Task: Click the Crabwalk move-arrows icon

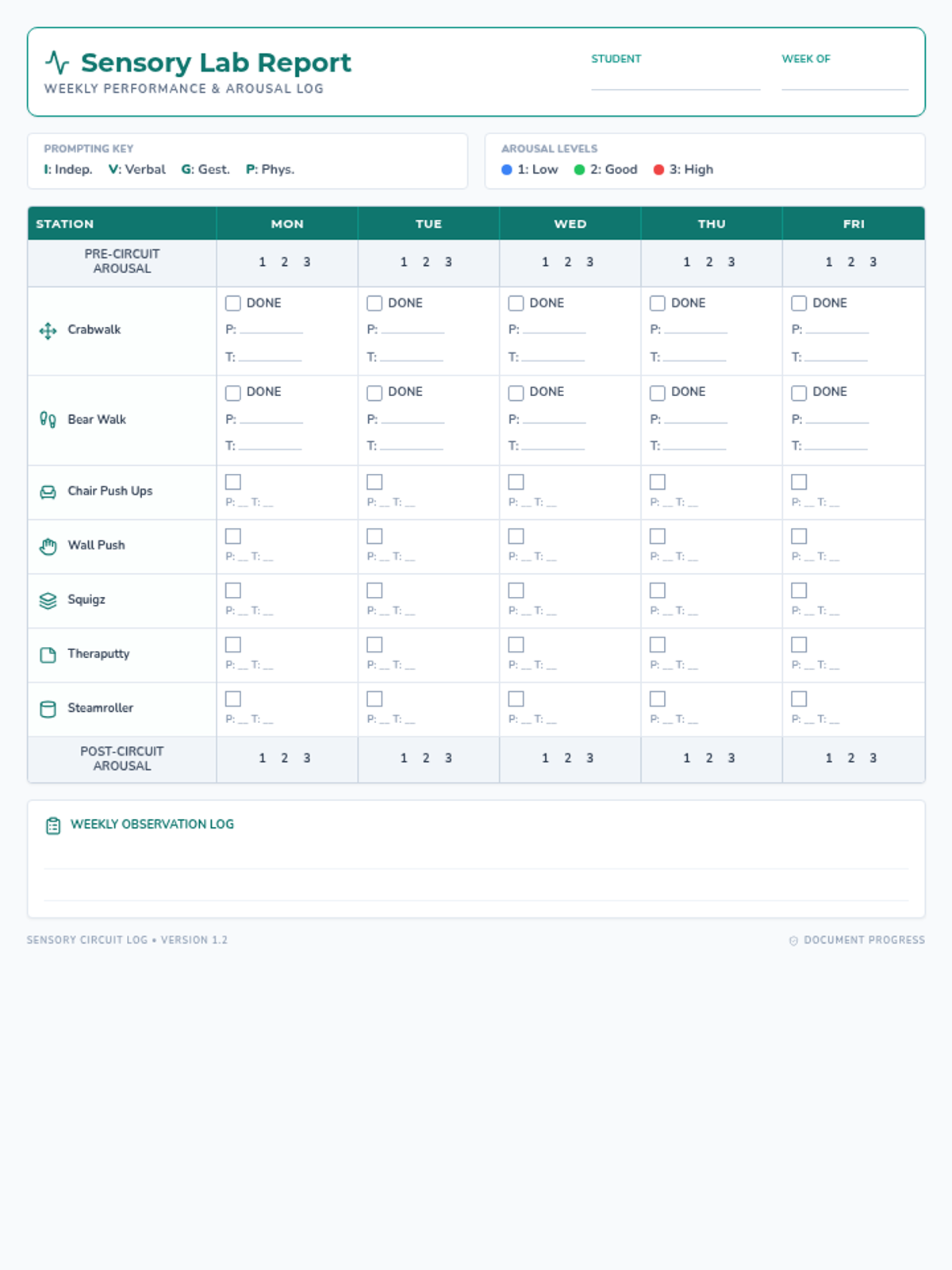Action: [x=48, y=331]
